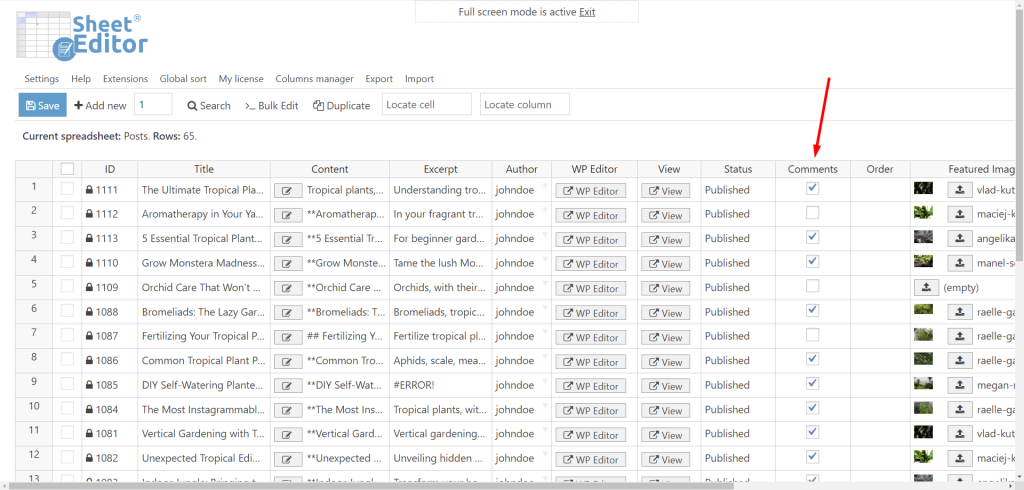Open author dropdown for post 1085
The height and width of the screenshot is (490, 1024).
click(x=543, y=382)
